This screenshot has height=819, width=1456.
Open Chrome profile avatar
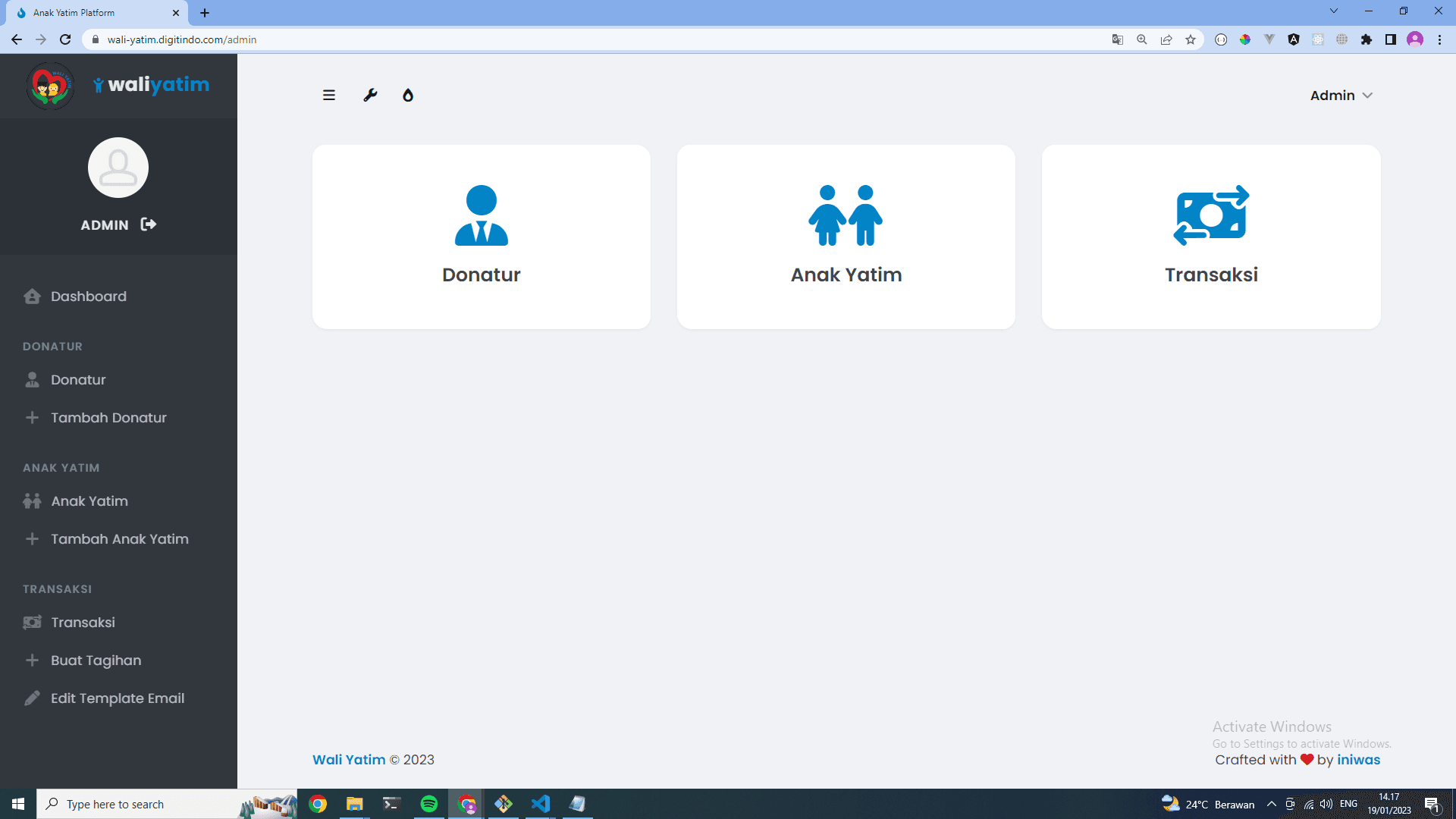click(x=1415, y=39)
